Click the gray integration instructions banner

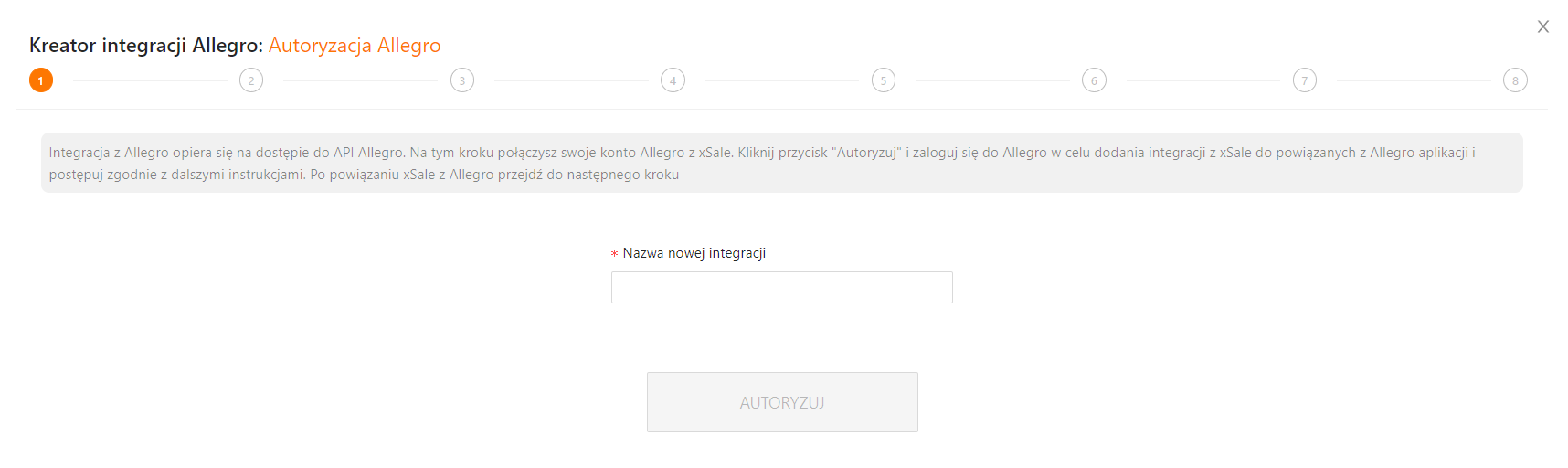point(781,163)
